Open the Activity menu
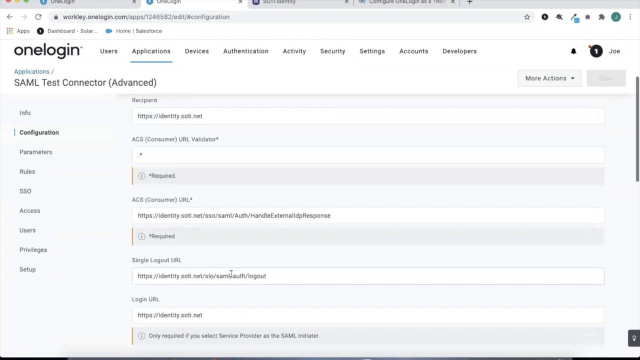 click(x=294, y=51)
